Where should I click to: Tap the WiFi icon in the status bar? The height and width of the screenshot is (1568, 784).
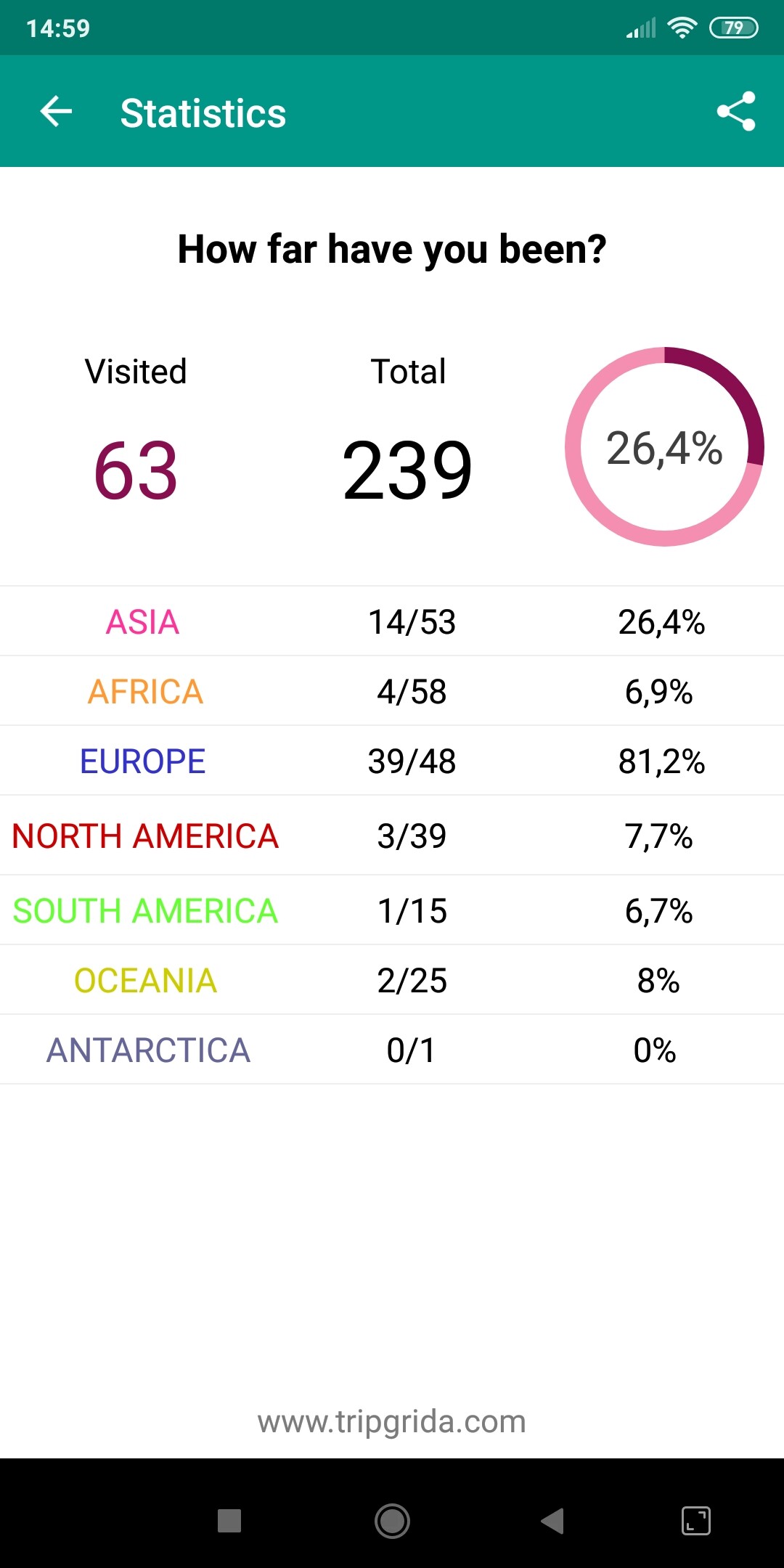coord(682,28)
